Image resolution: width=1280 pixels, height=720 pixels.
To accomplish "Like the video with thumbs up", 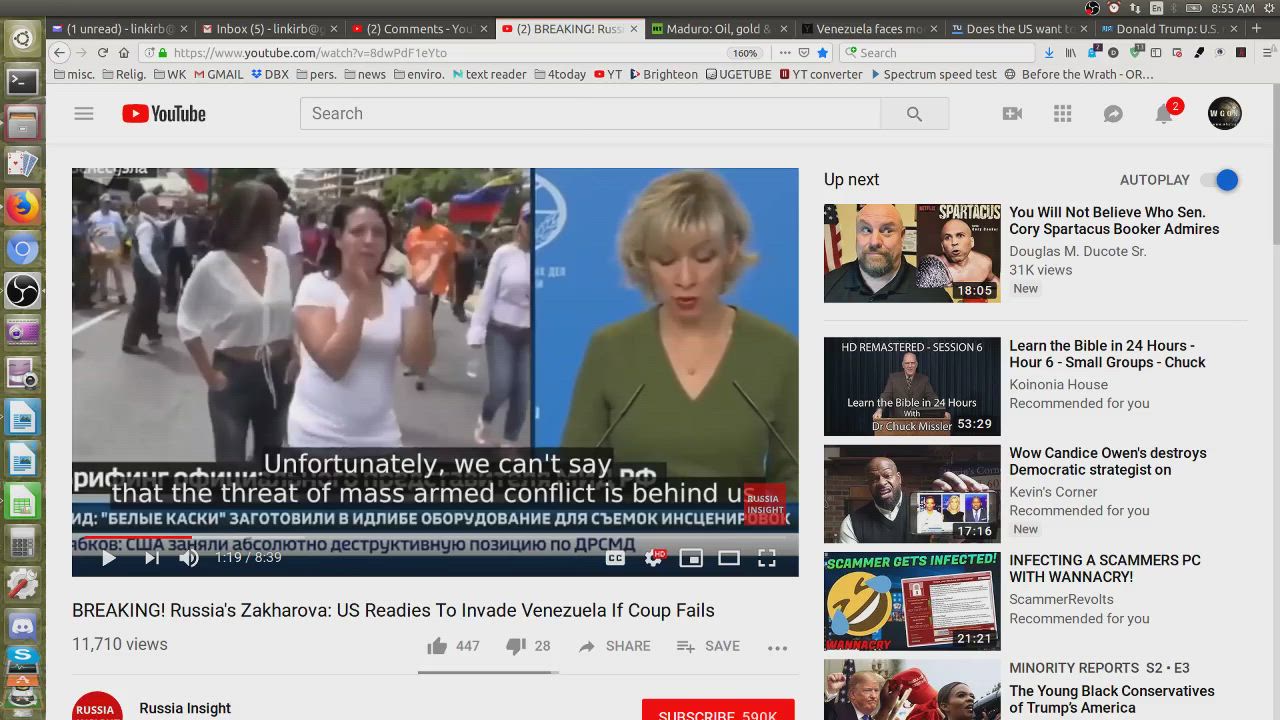I will [x=437, y=646].
